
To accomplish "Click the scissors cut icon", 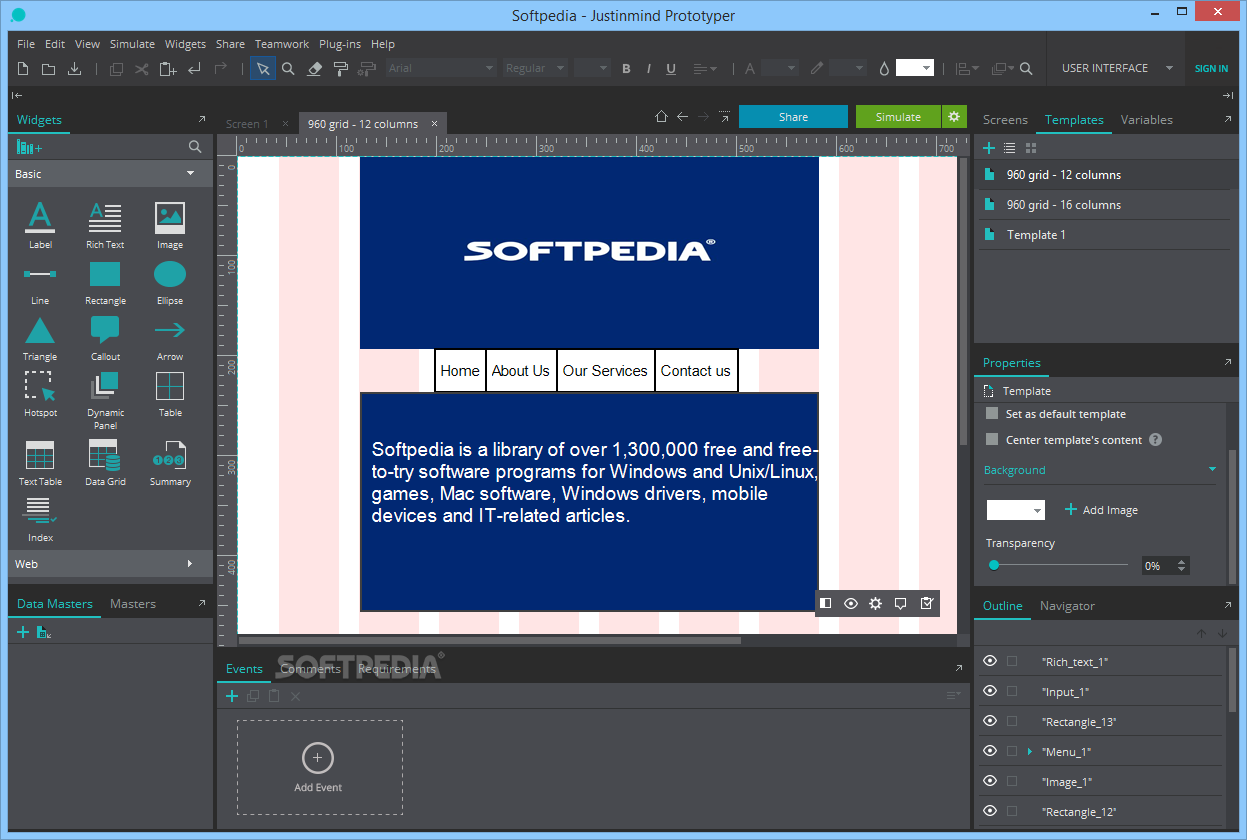I will pyautogui.click(x=141, y=69).
